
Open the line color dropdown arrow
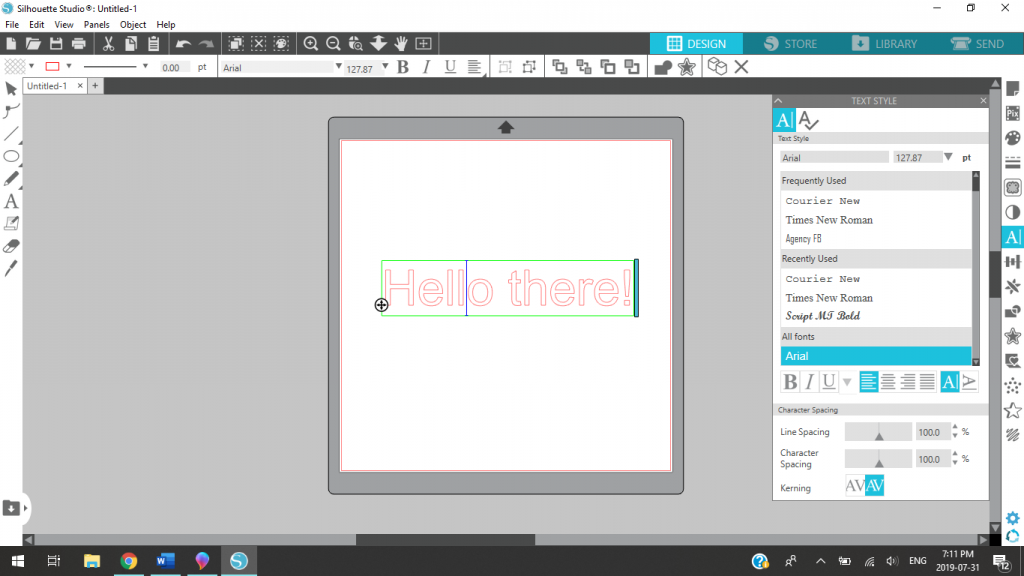[x=69, y=67]
